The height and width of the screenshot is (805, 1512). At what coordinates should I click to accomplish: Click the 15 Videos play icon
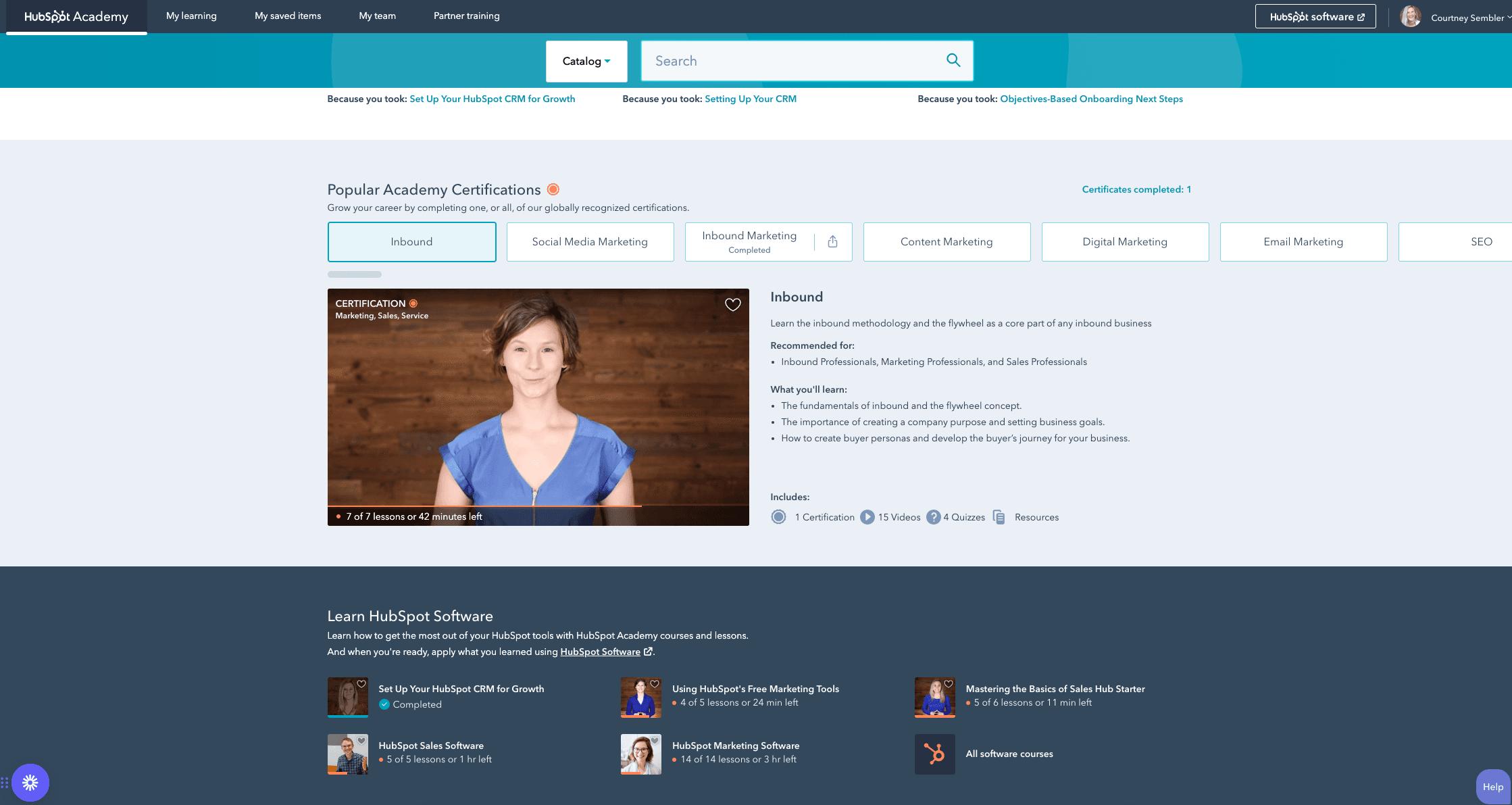pos(867,517)
